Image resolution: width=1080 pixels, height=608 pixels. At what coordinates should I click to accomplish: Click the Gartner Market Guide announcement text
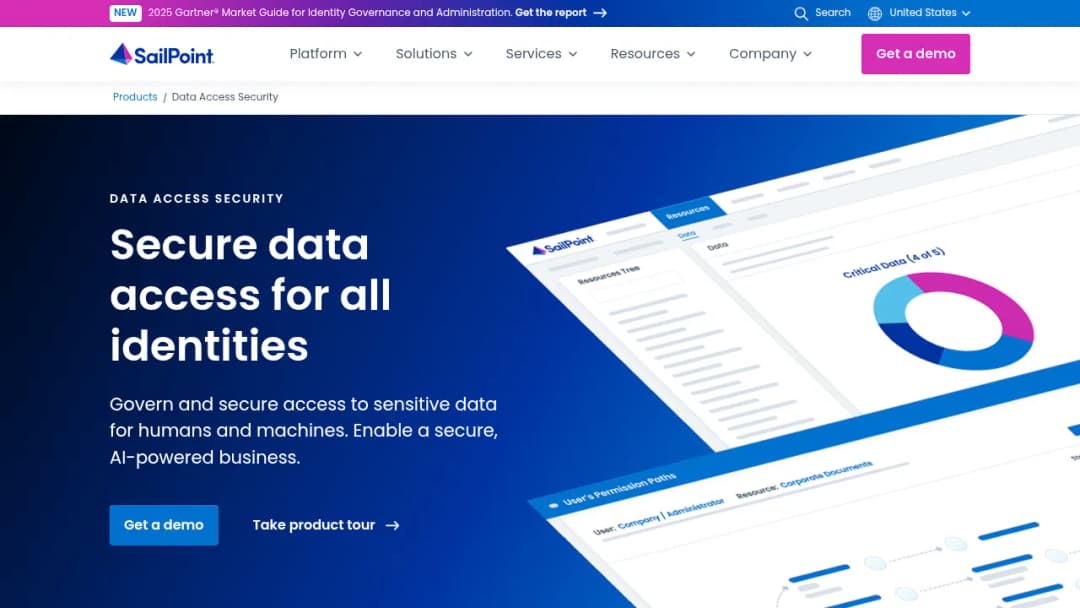point(329,13)
